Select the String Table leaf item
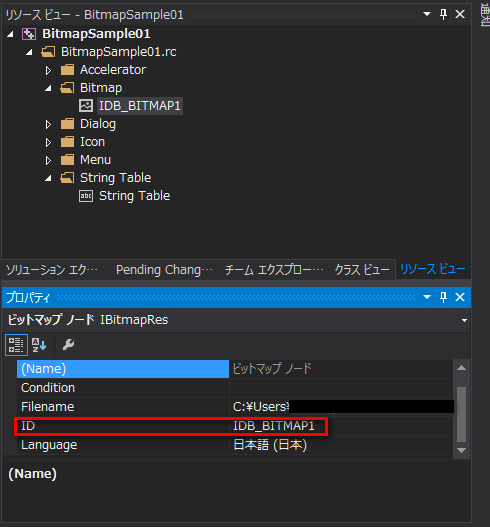This screenshot has height=527, width=490. point(134,196)
